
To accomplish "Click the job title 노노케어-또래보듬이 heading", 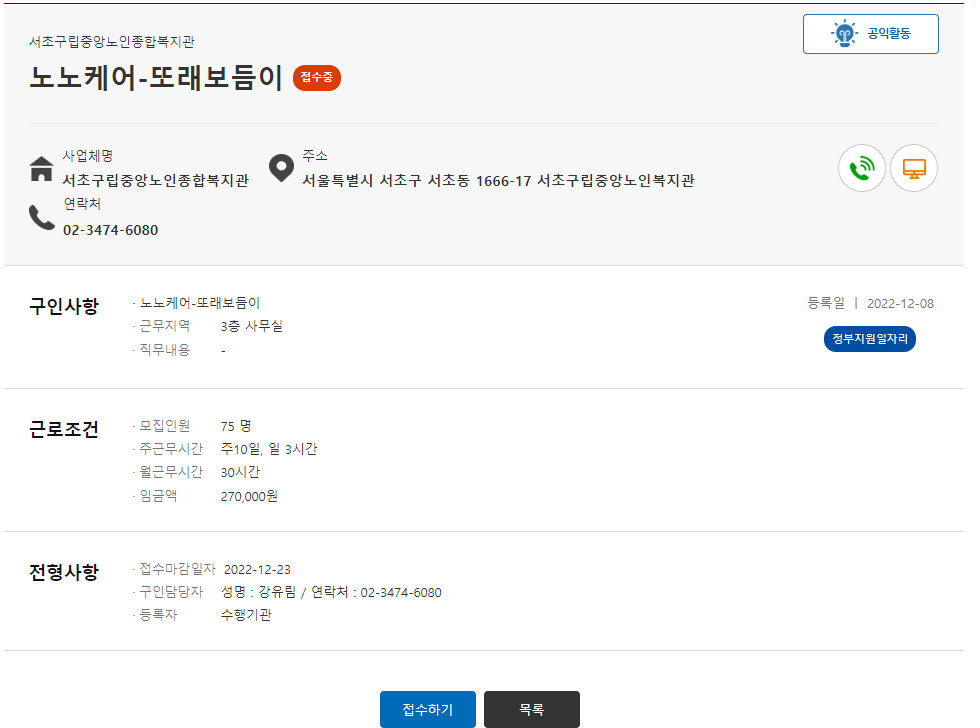I will pos(150,77).
